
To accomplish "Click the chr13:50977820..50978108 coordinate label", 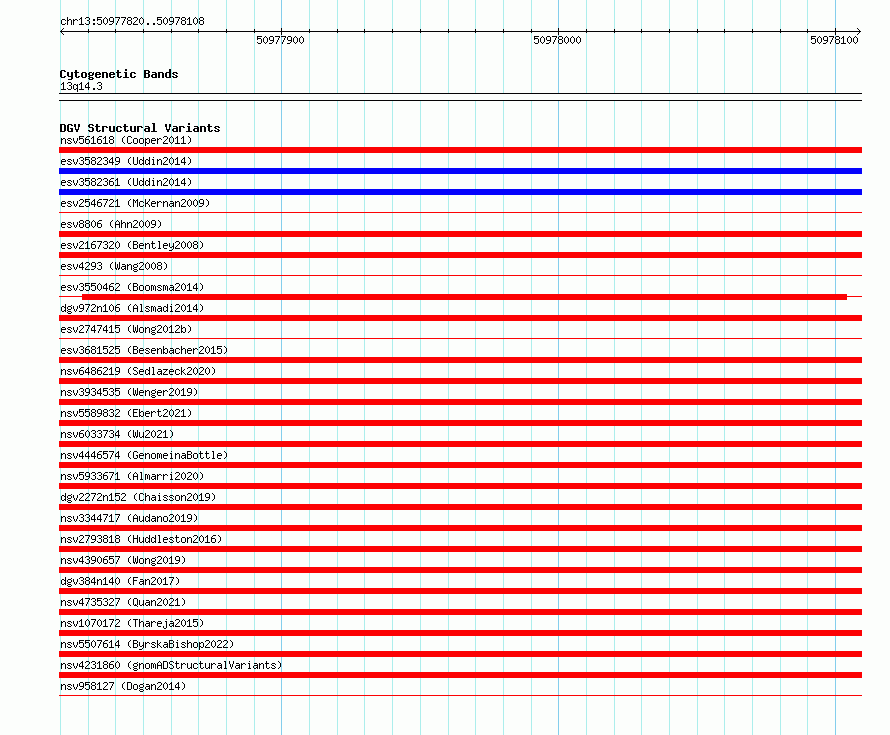I will pyautogui.click(x=132, y=21).
